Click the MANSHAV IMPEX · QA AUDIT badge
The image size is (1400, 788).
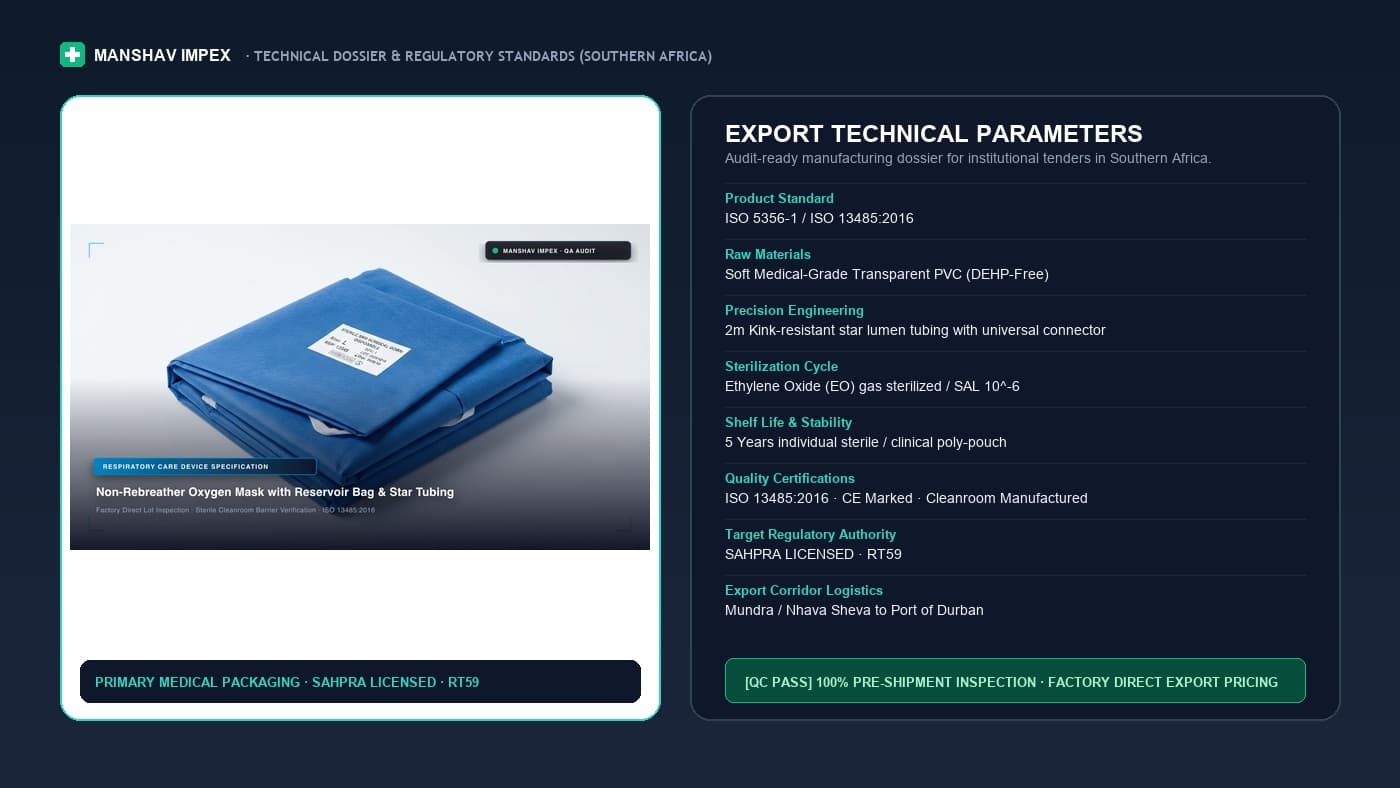558,251
